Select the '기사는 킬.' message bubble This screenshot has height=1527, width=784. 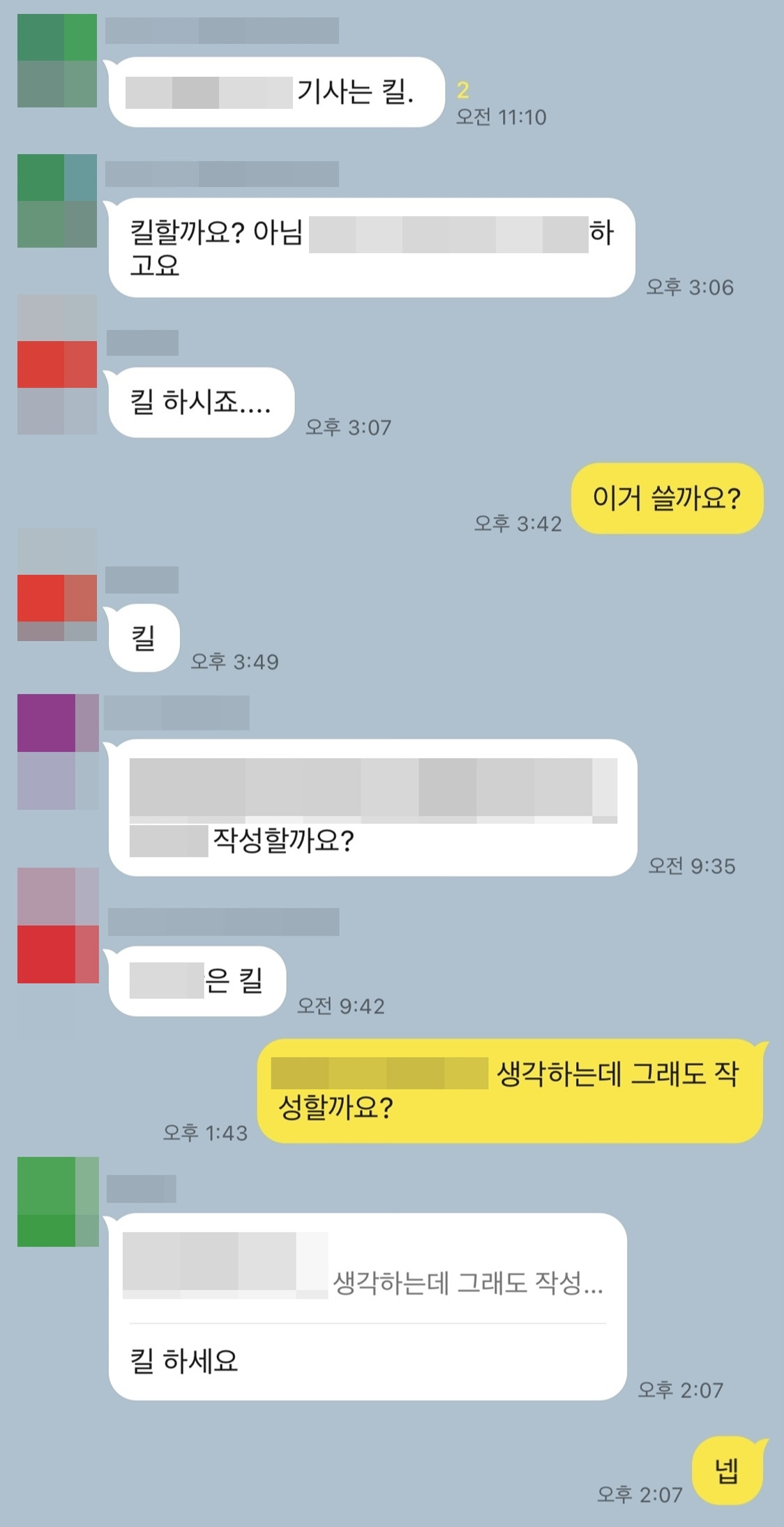point(276,92)
